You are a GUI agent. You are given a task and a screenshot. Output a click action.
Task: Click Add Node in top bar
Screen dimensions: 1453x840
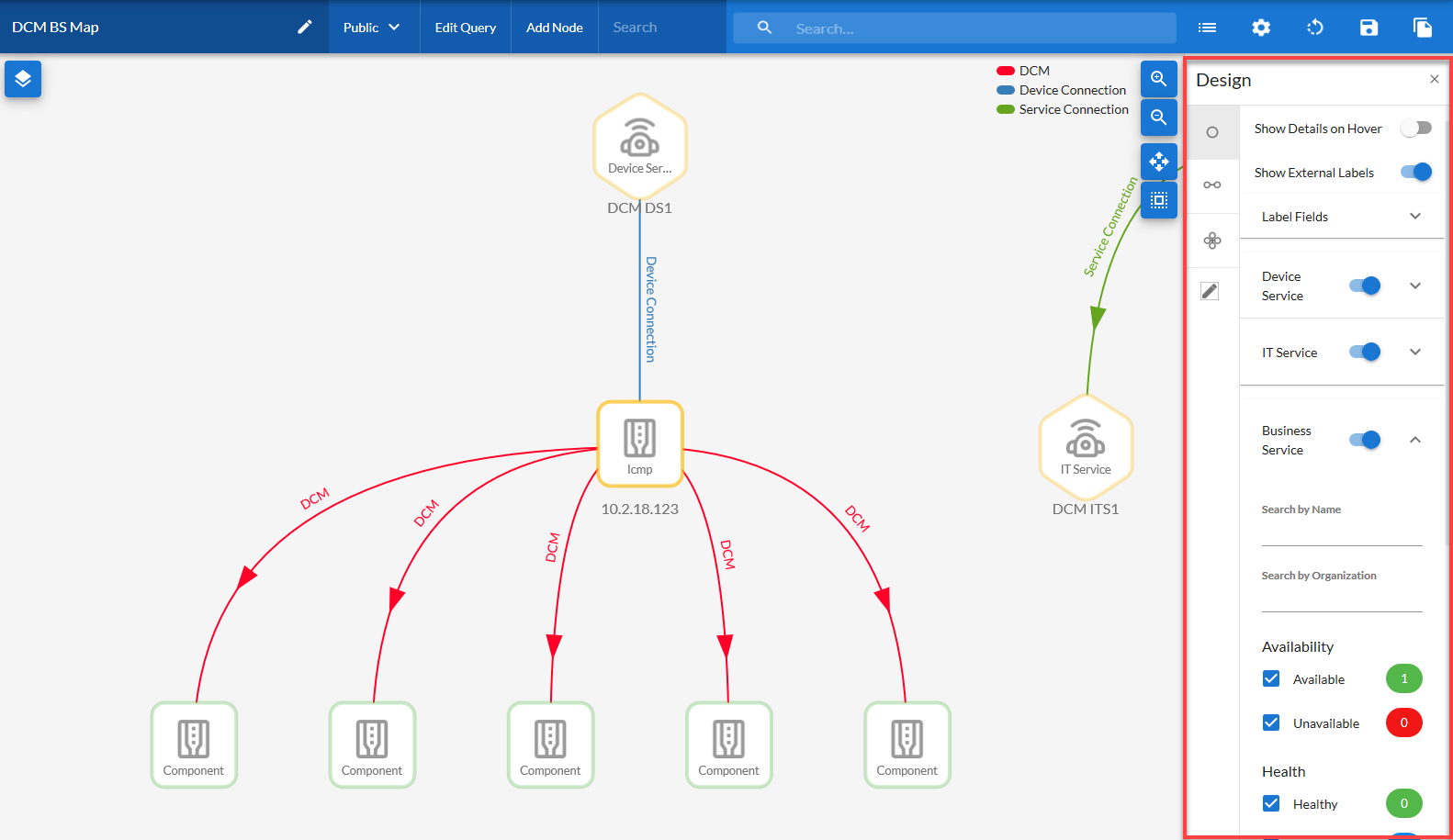click(x=554, y=28)
